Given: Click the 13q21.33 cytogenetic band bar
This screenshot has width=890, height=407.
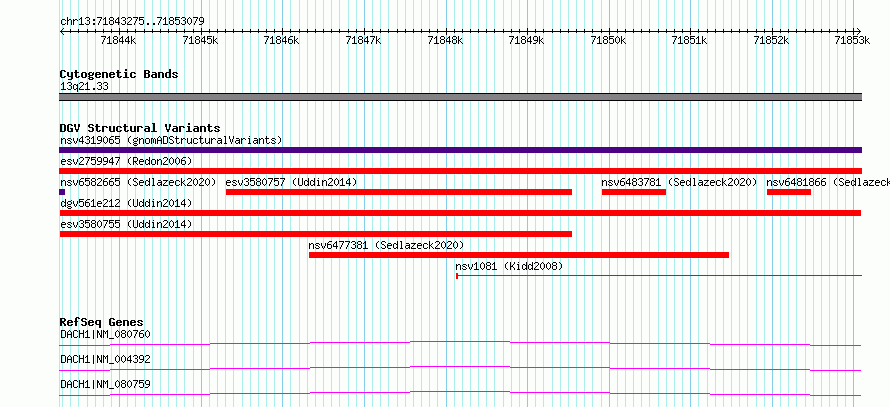Looking at the screenshot, I should tap(460, 97).
